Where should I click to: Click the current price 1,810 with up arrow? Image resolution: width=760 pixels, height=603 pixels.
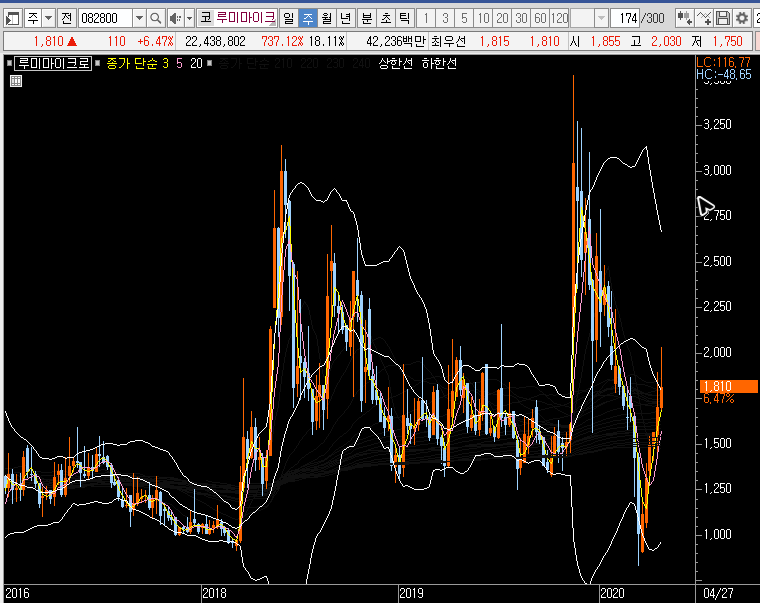coord(55,42)
